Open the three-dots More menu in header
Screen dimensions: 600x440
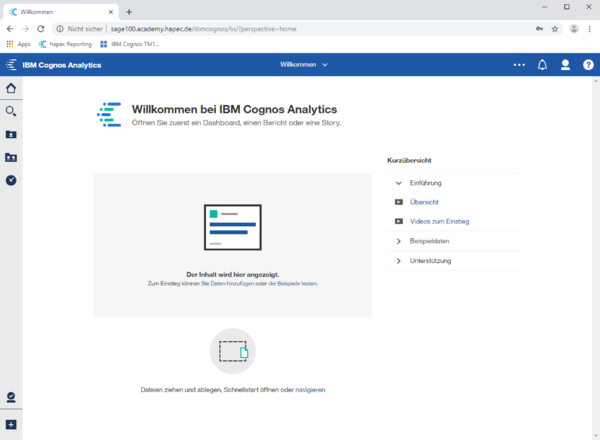(519, 65)
